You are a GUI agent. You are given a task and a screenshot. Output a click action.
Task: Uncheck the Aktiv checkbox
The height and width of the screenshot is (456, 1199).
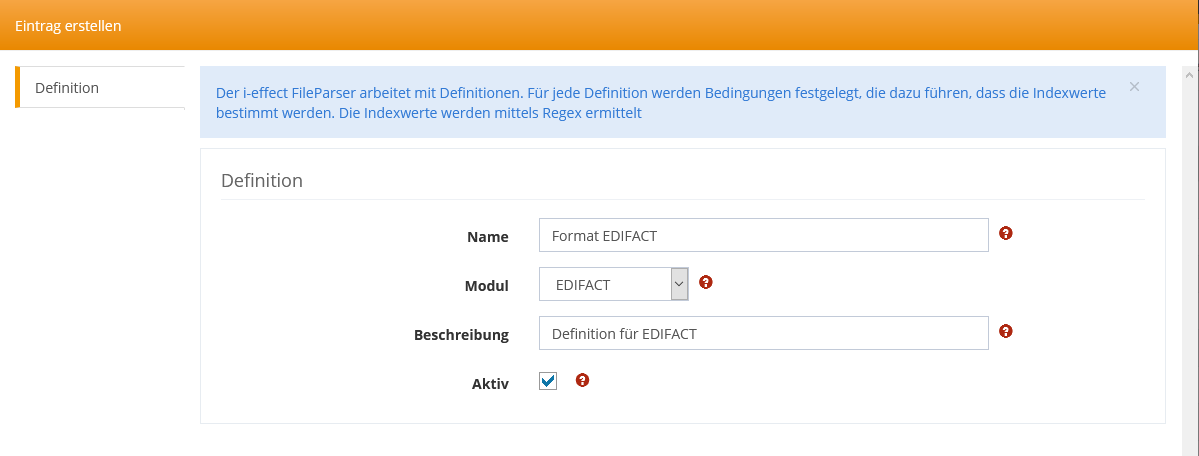point(548,381)
